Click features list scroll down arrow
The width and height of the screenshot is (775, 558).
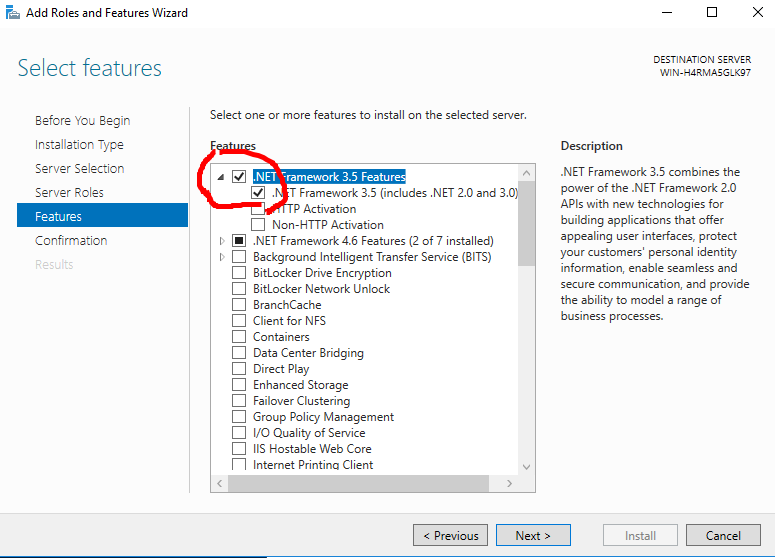(526, 467)
